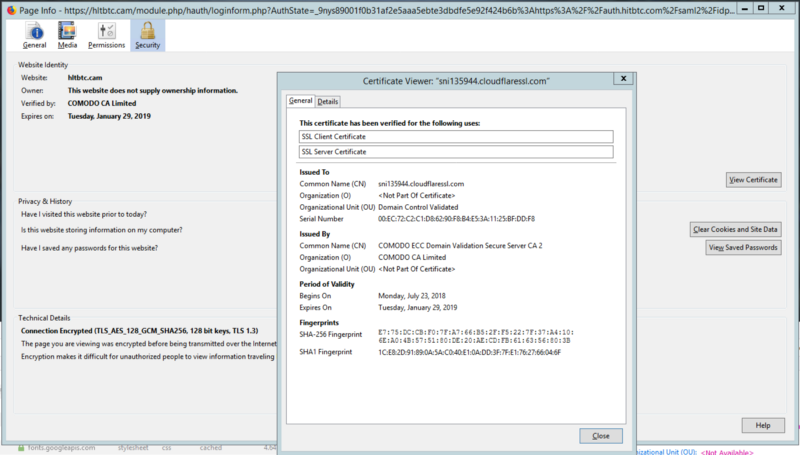The height and width of the screenshot is (455, 800).
Task: Close the Certificate Viewer with the X
Action: point(623,79)
